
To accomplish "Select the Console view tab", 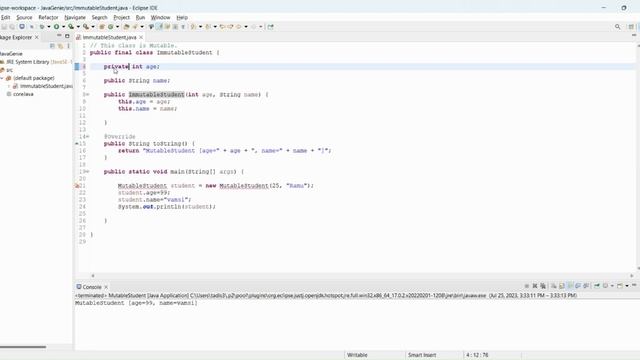I will [x=92, y=287].
